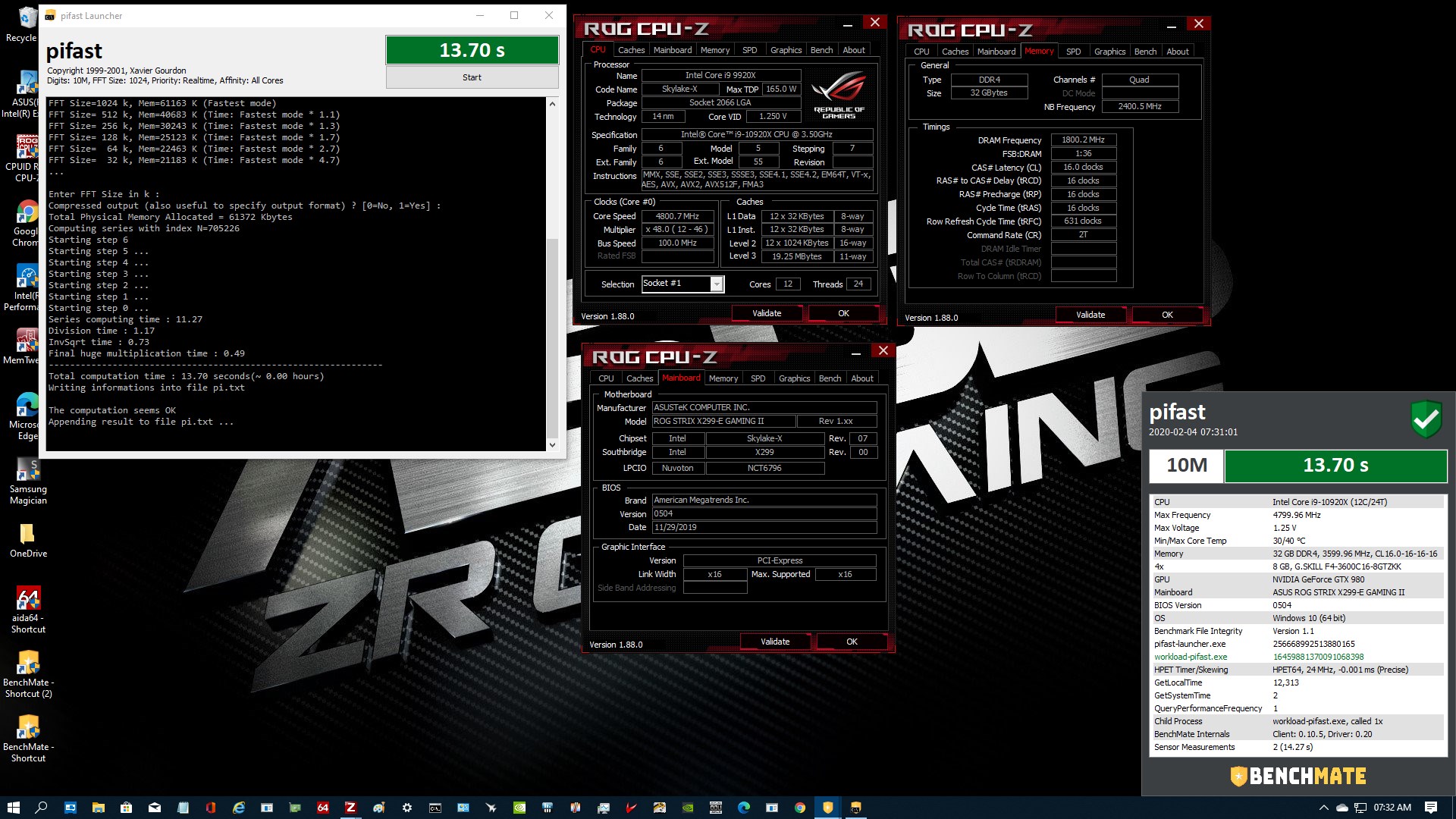Screen dimensions: 1456x819
Task: Open the aida64 Shortcut desktop icon
Action: pos(28,610)
